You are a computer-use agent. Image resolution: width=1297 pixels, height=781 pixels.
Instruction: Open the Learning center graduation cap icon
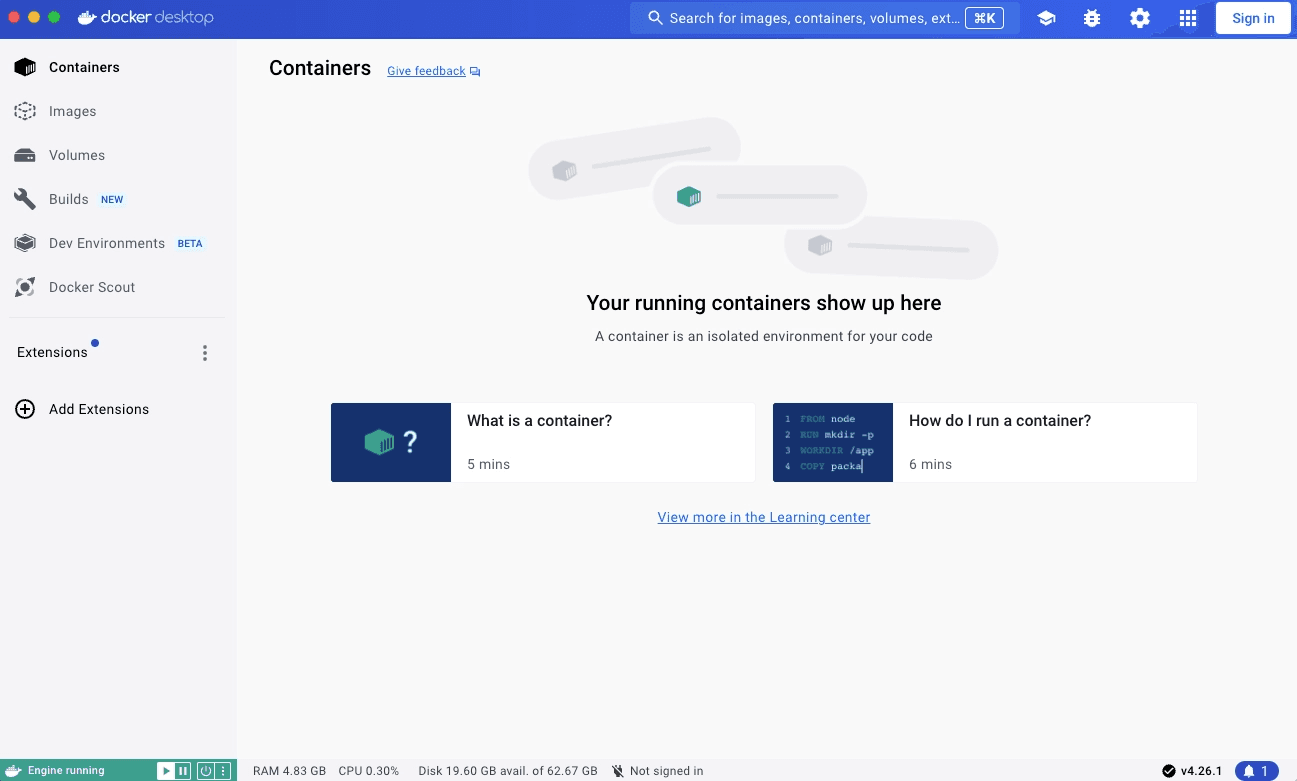pyautogui.click(x=1046, y=18)
